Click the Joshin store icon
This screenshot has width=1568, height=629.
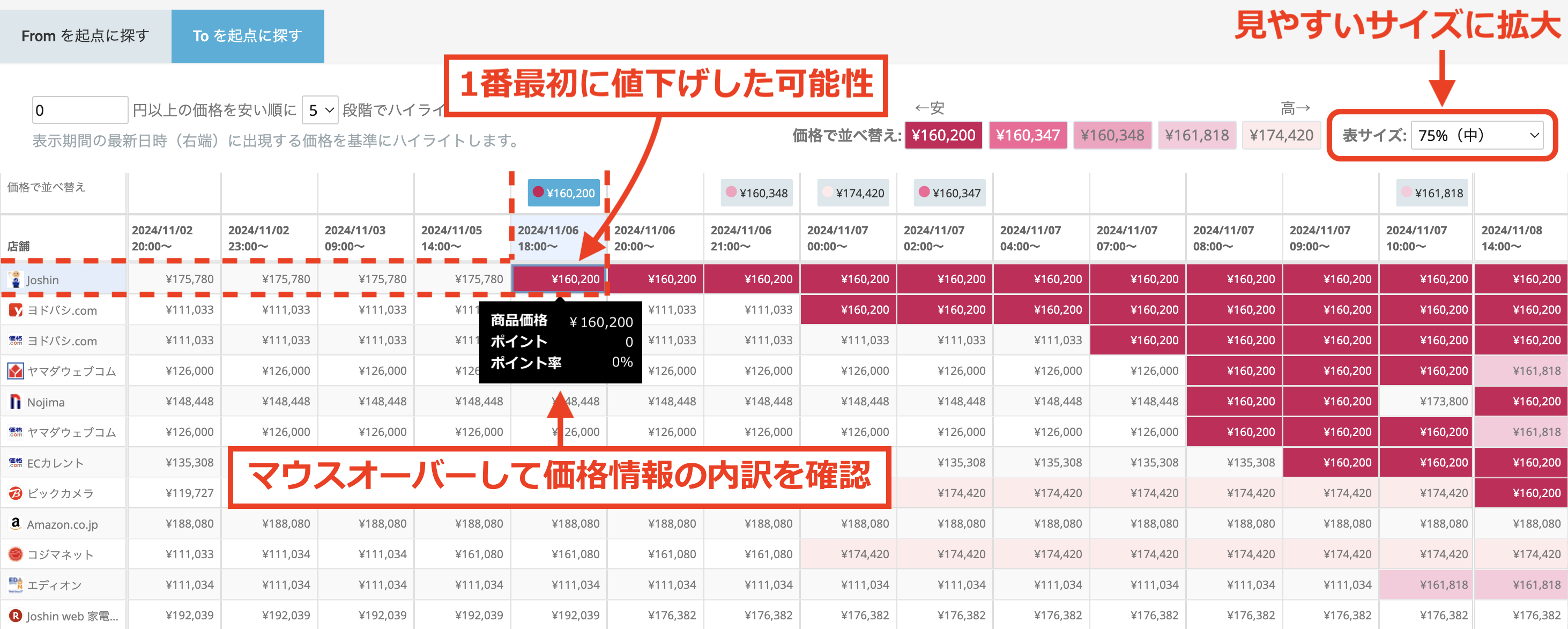(x=15, y=279)
